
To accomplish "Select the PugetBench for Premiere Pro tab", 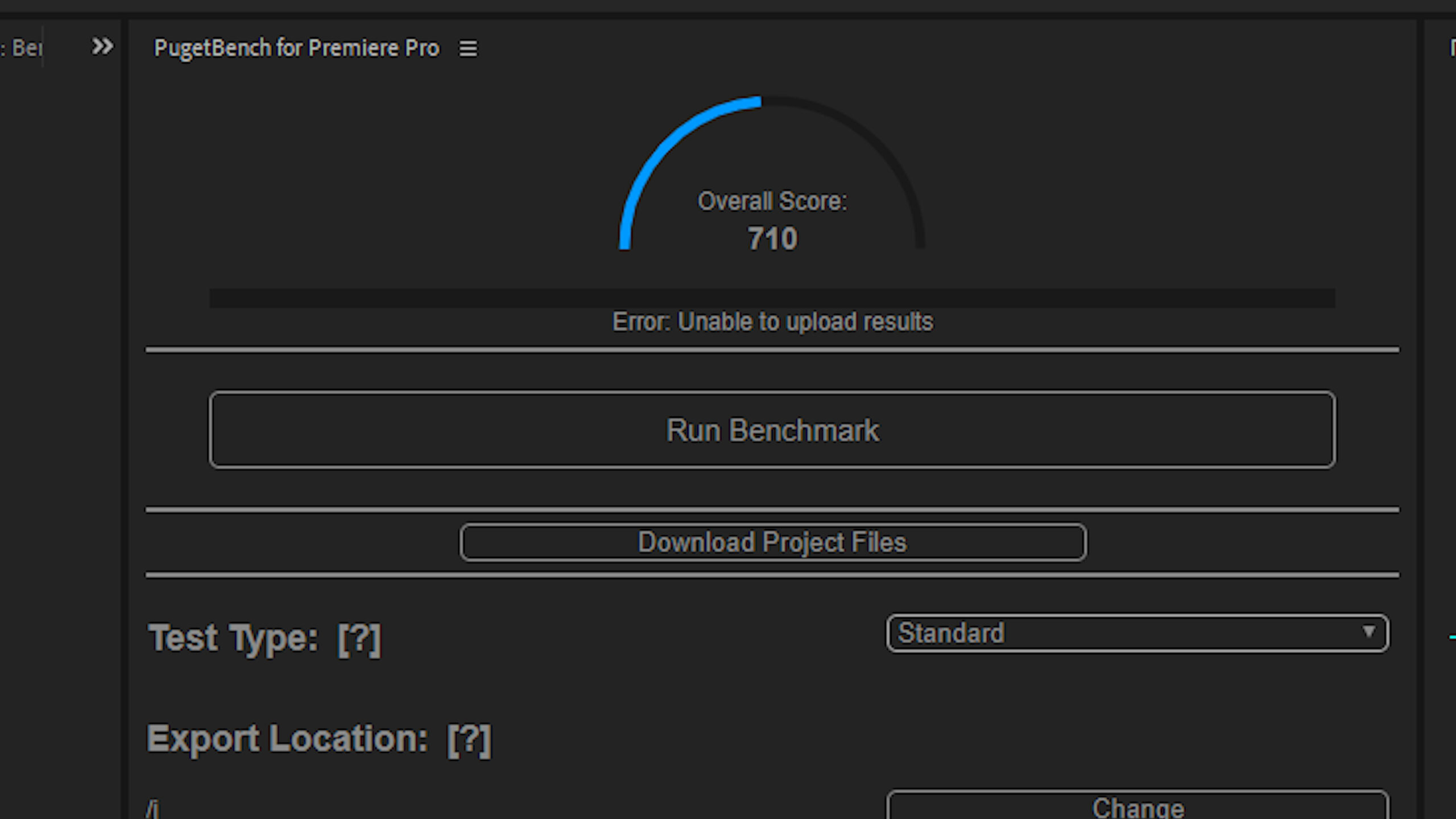I will (x=296, y=48).
